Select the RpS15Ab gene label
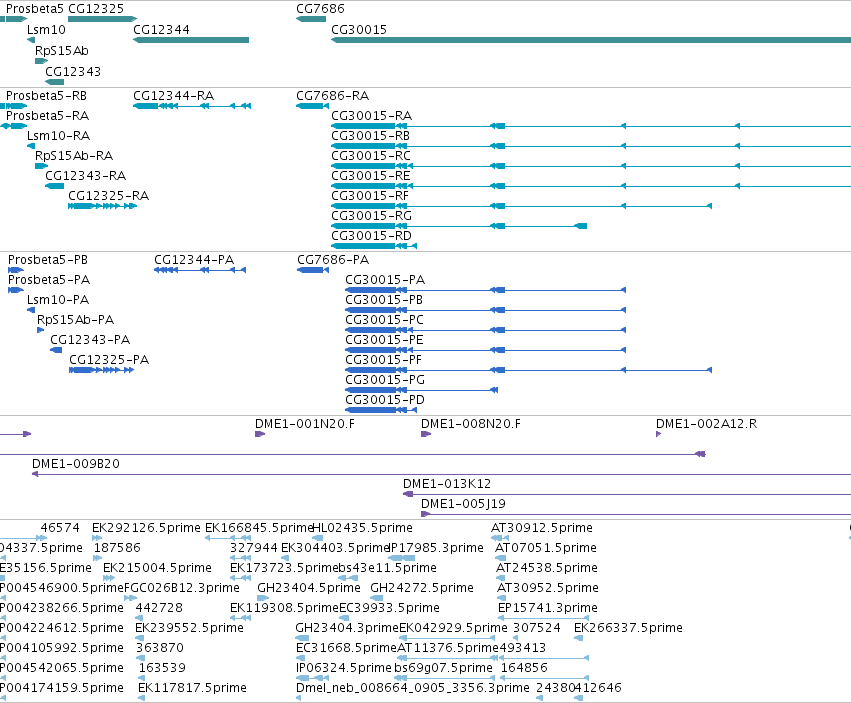The image size is (851, 703). [62, 51]
